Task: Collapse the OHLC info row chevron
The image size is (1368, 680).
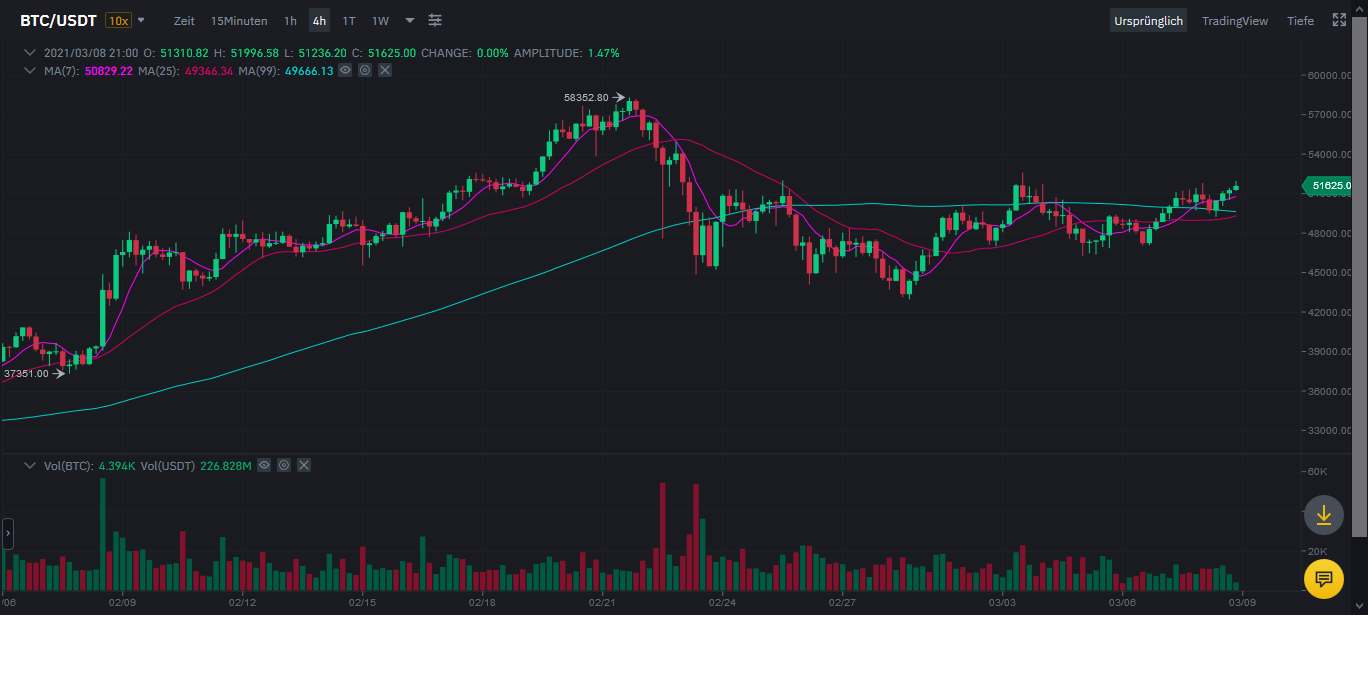Action: pos(30,53)
